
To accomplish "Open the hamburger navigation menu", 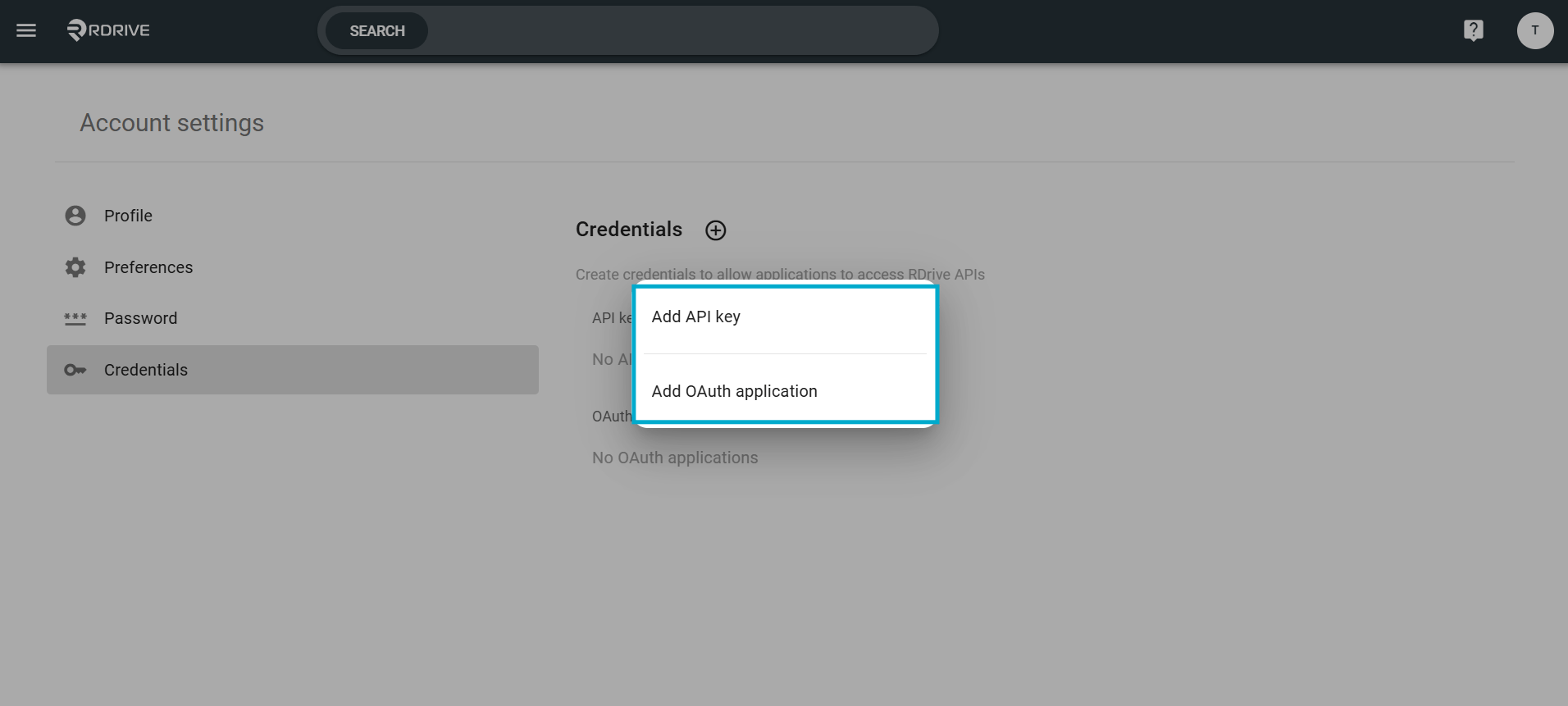I will (26, 31).
